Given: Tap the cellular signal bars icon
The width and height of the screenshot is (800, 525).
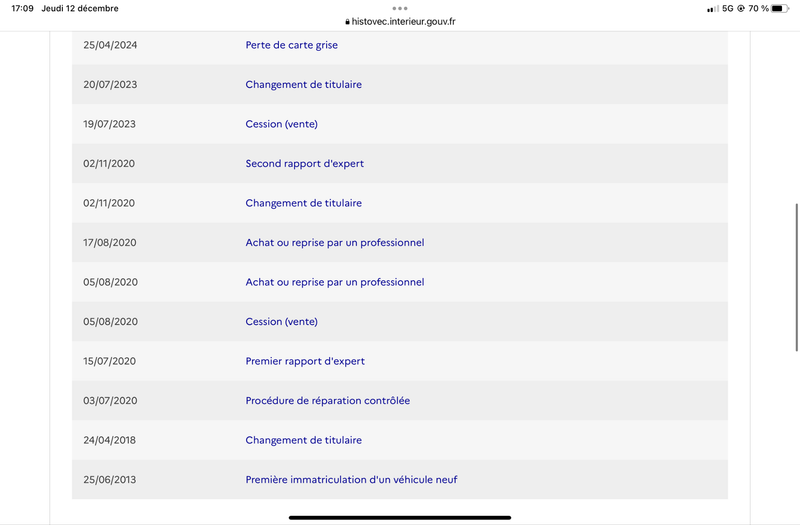Looking at the screenshot, I should point(712,9).
